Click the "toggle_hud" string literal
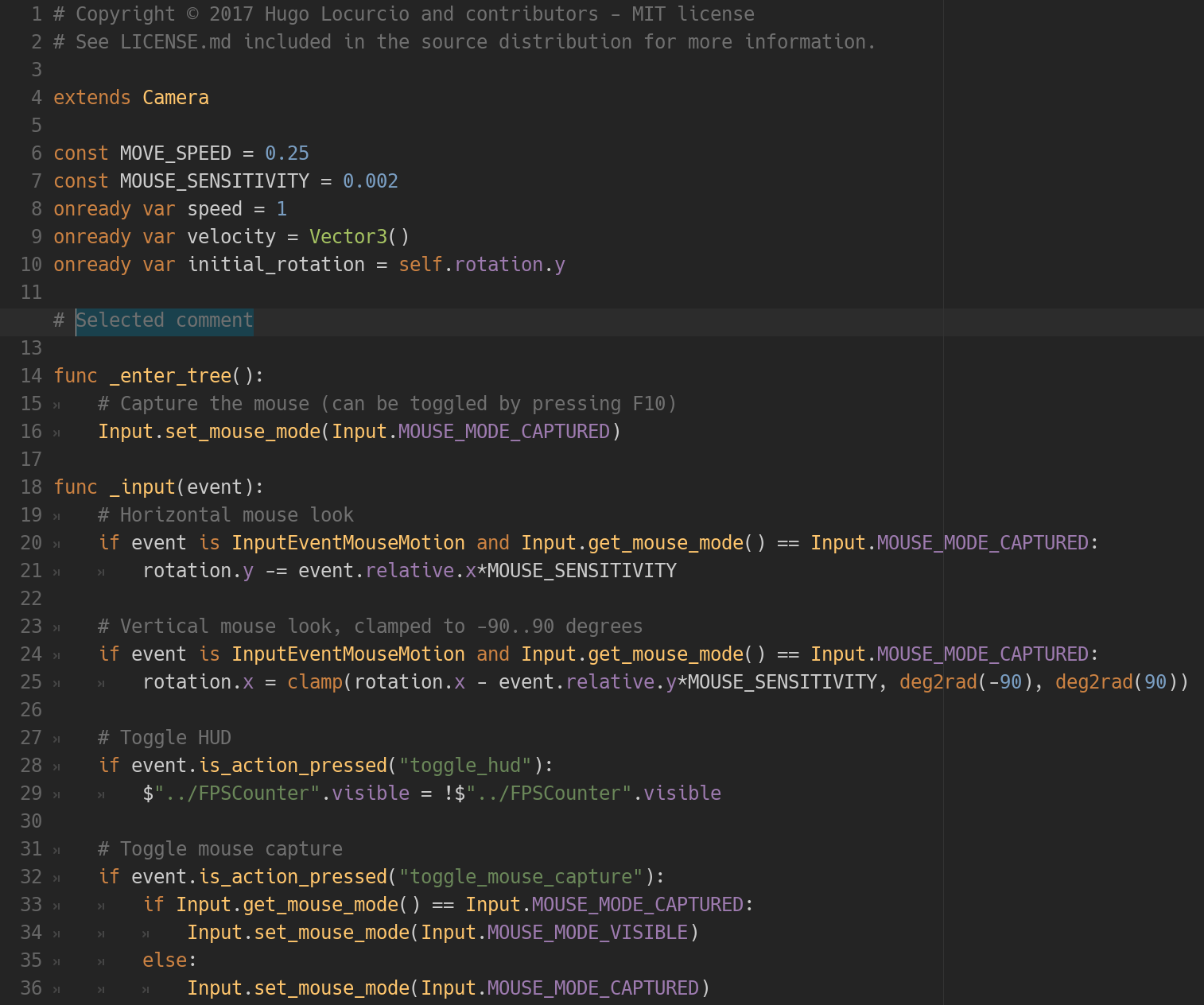The width and height of the screenshot is (1204, 1005). [464, 766]
